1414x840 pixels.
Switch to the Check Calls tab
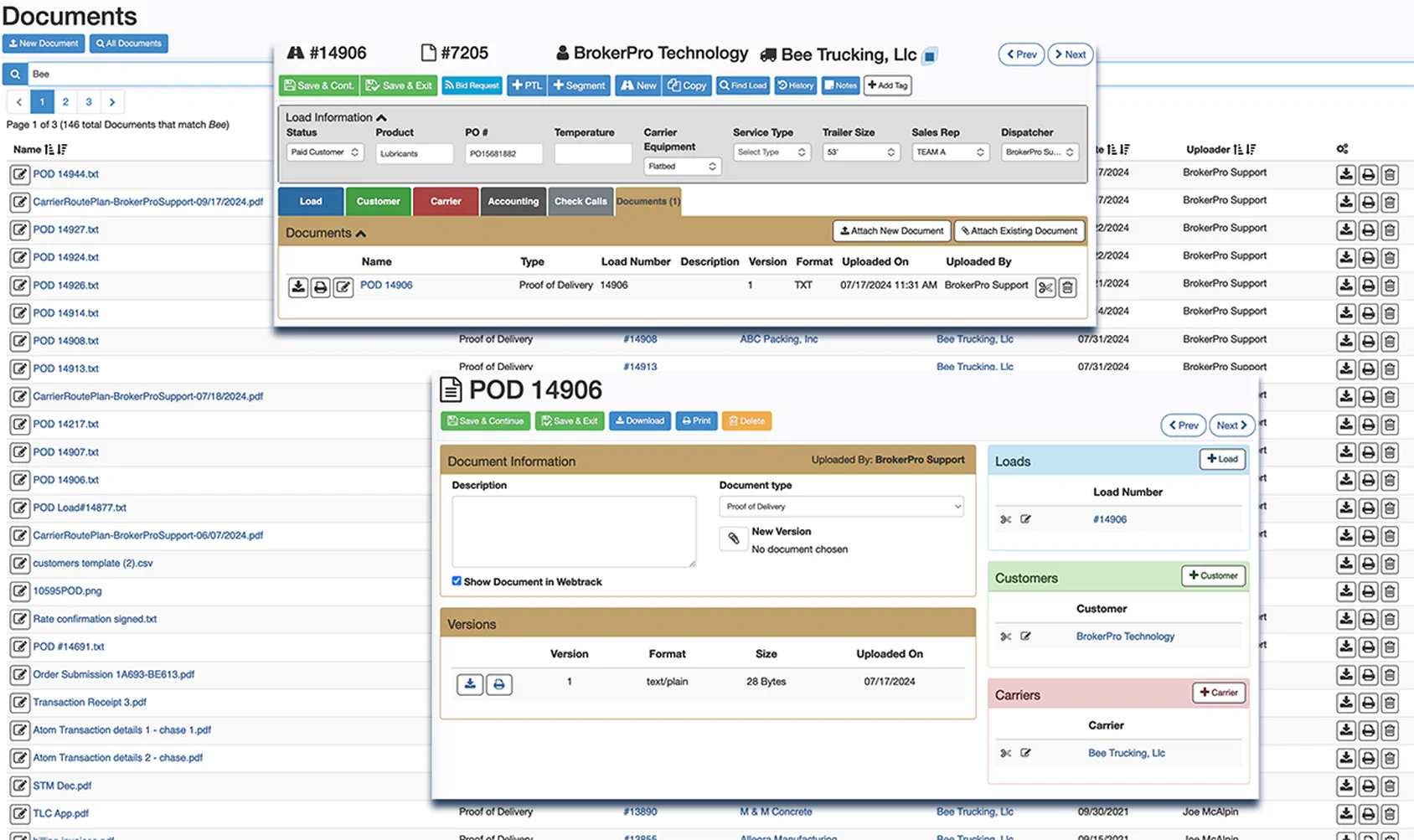pyautogui.click(x=581, y=202)
